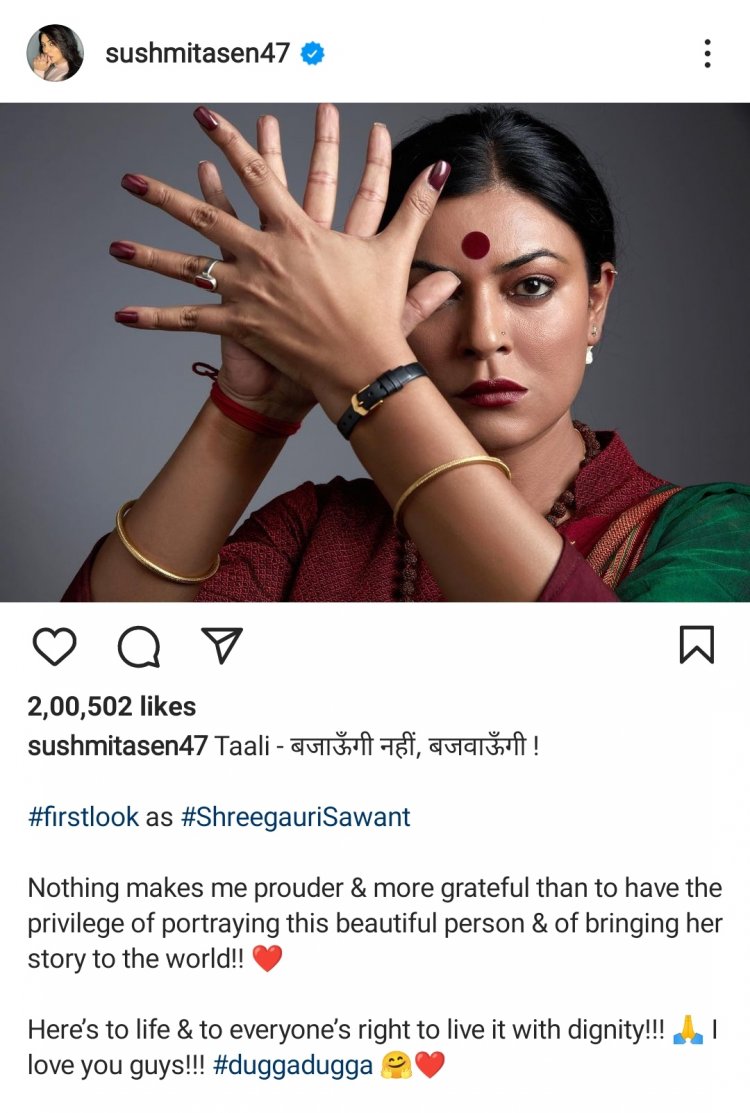
Task: Tap the blue verified badge
Action: [313, 53]
